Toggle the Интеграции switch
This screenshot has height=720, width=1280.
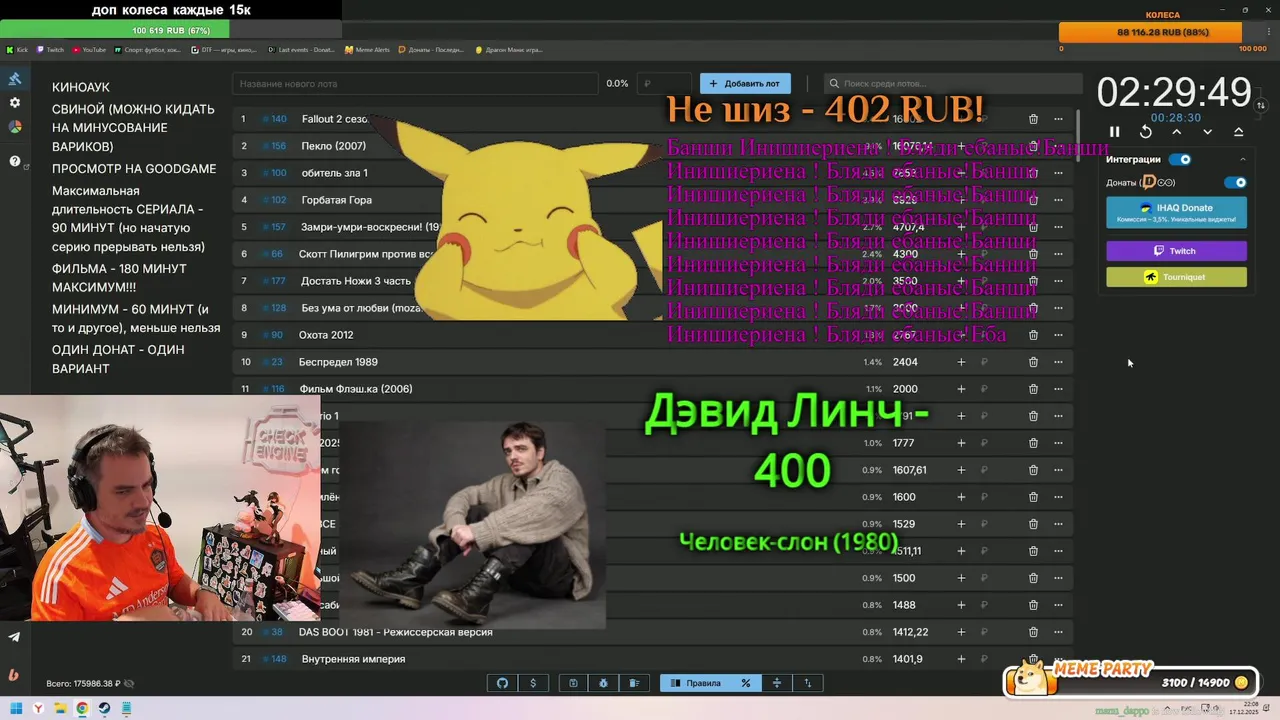click(x=1181, y=159)
